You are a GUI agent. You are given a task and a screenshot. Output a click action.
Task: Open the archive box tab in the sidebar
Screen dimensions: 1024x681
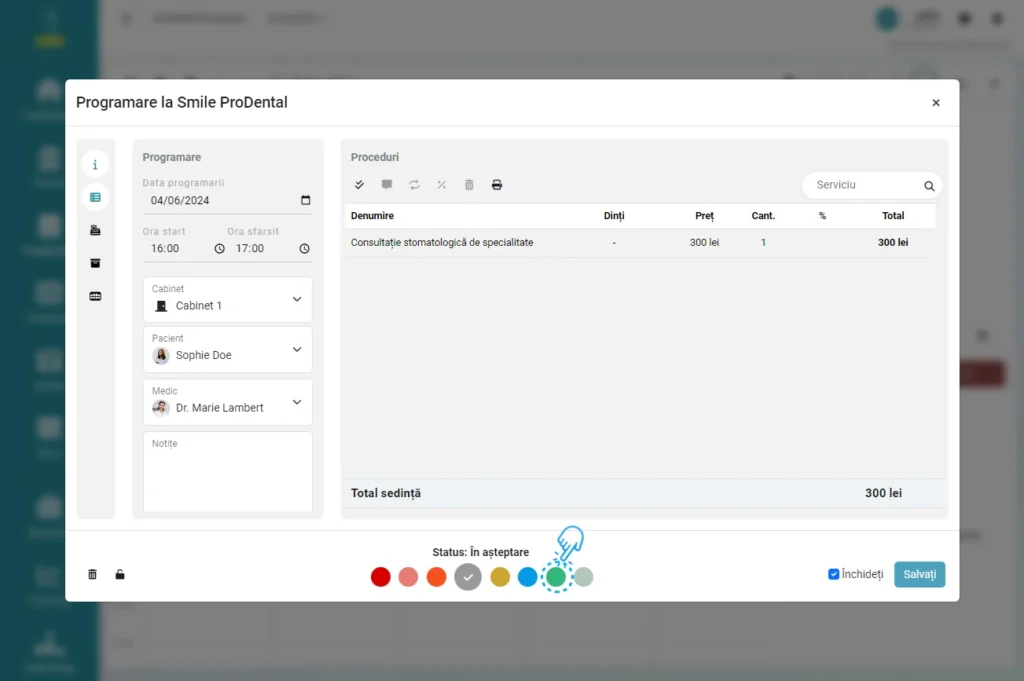point(95,263)
